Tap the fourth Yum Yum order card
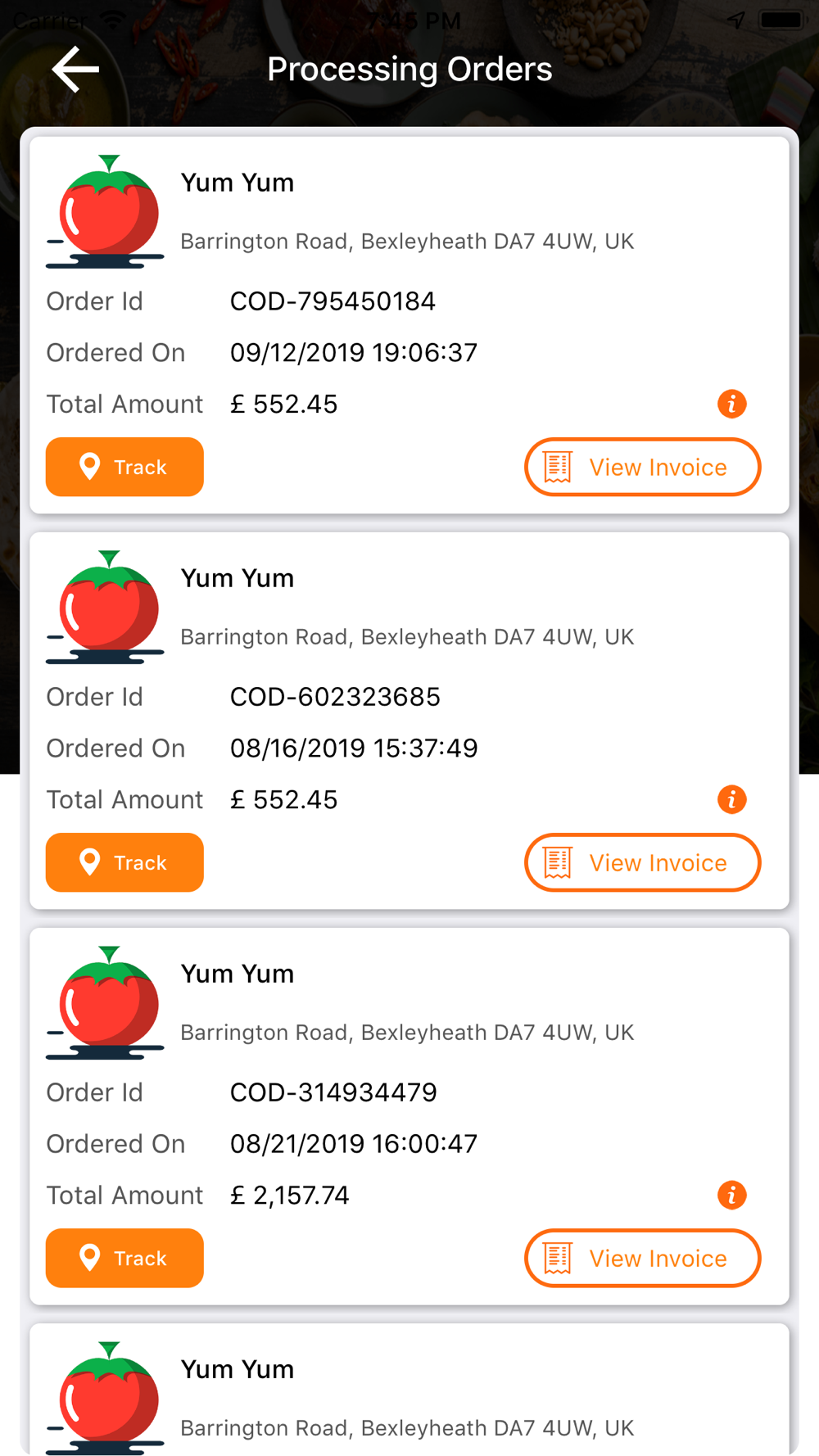The width and height of the screenshot is (819, 1456). (x=409, y=1390)
